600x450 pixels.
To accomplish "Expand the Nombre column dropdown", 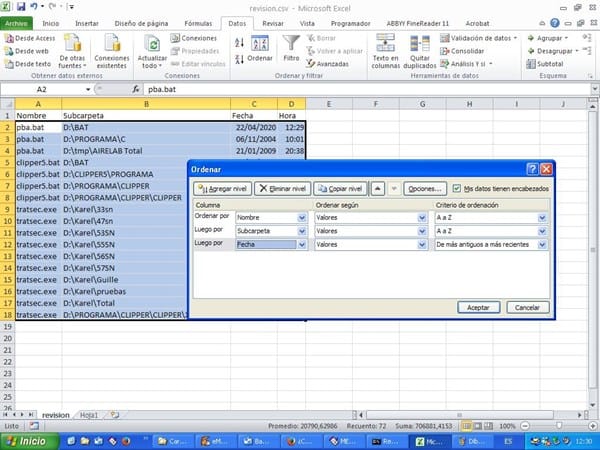I will [x=302, y=217].
